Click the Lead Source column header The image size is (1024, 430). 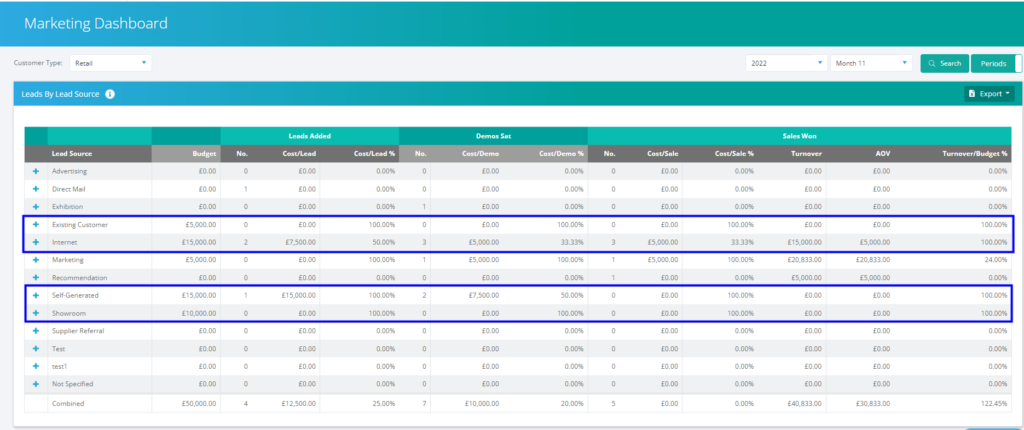[x=73, y=154]
